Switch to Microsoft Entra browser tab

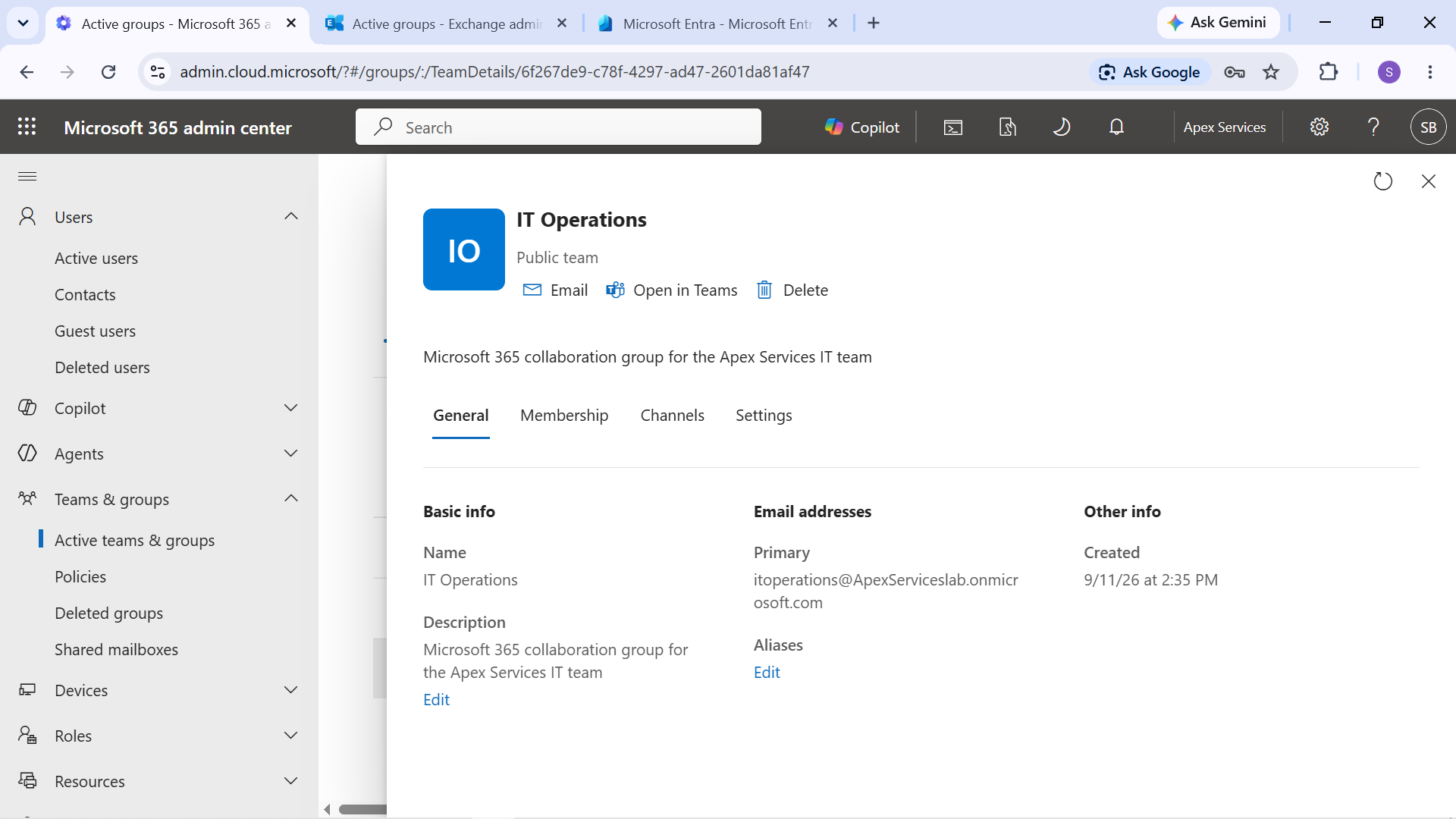[x=717, y=24]
